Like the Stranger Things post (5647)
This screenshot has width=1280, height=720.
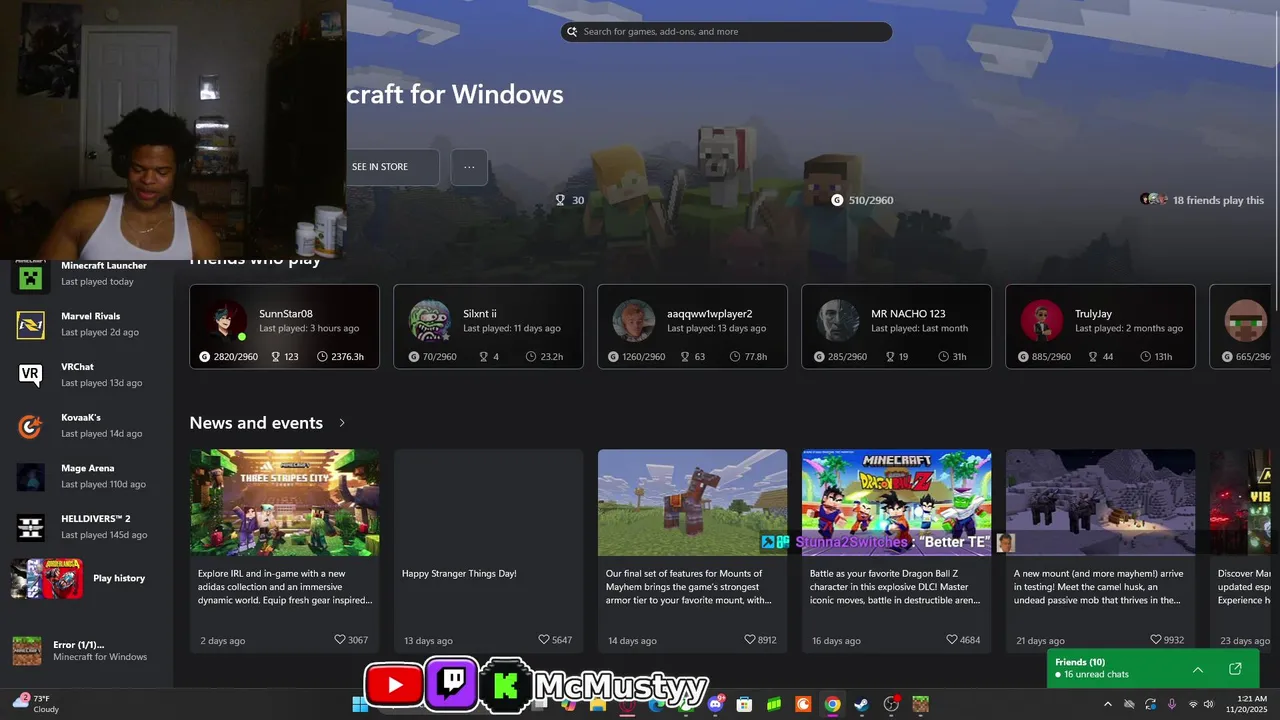click(555, 640)
